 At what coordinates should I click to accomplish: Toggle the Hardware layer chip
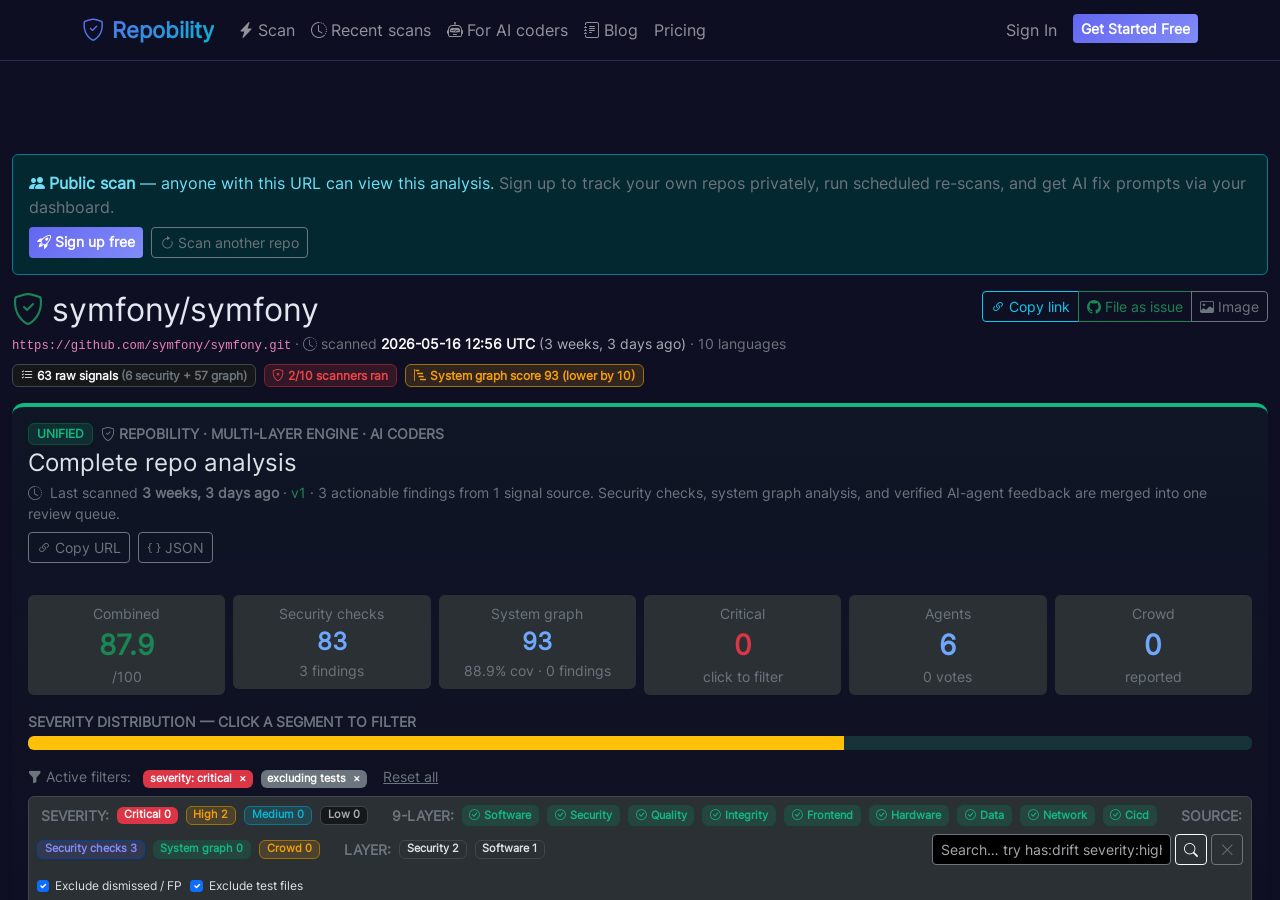[x=909, y=815]
